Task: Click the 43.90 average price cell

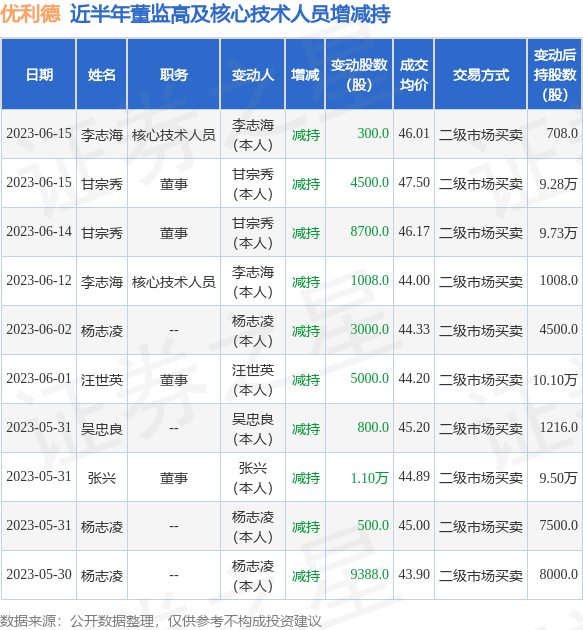Action: 414,575
